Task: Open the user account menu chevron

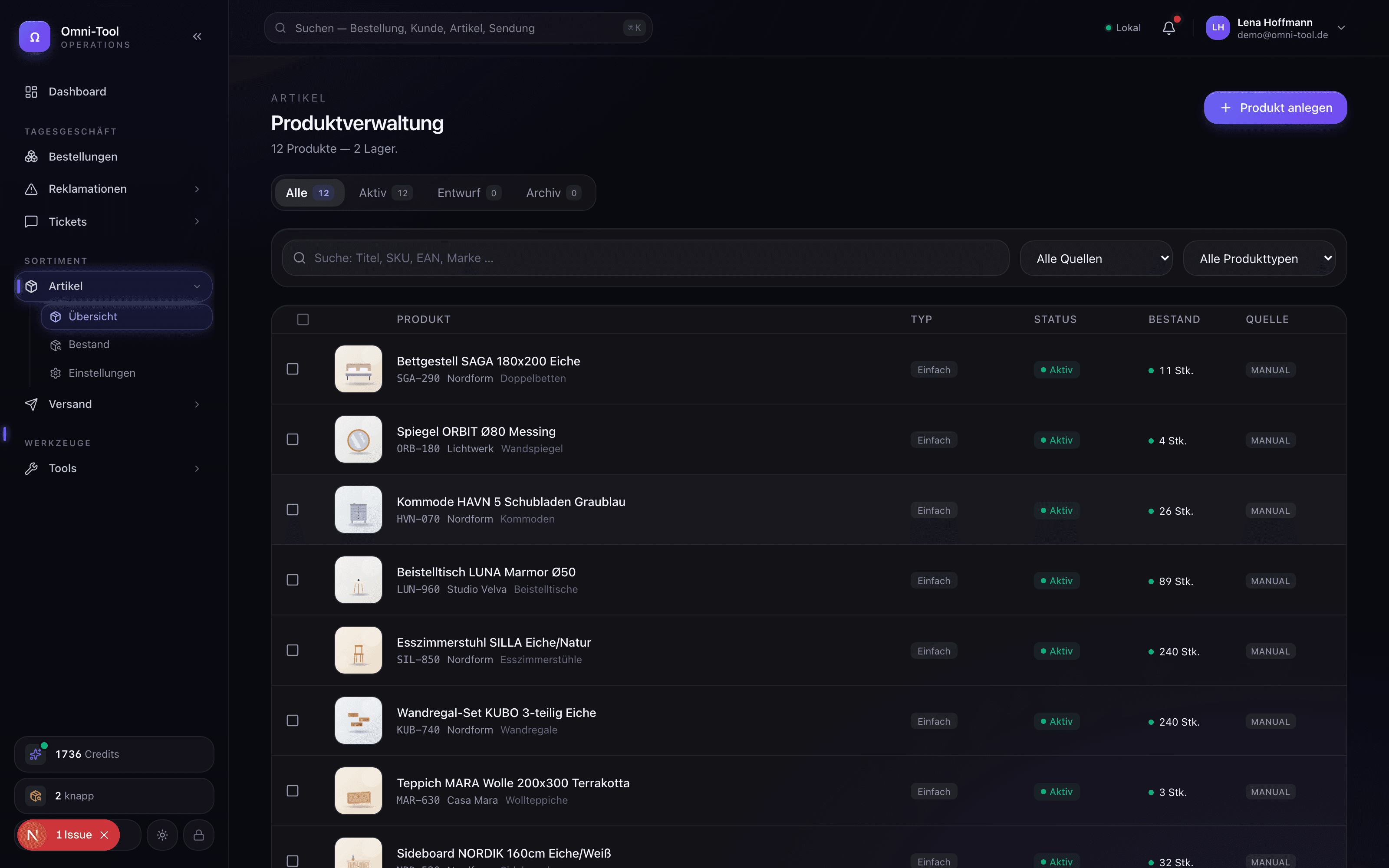Action: (x=1341, y=27)
